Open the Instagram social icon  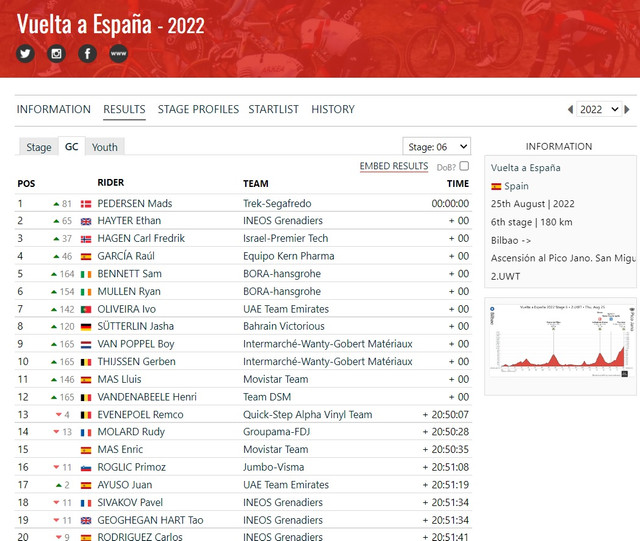(56, 53)
